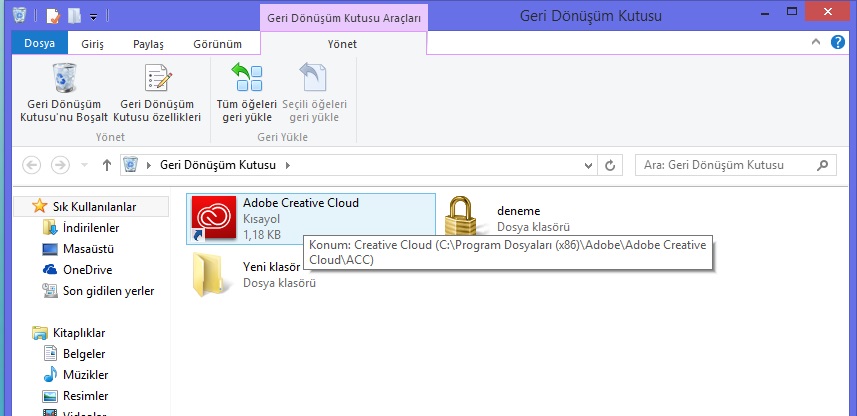Collapse the ribbon with the arrow

coord(816,42)
